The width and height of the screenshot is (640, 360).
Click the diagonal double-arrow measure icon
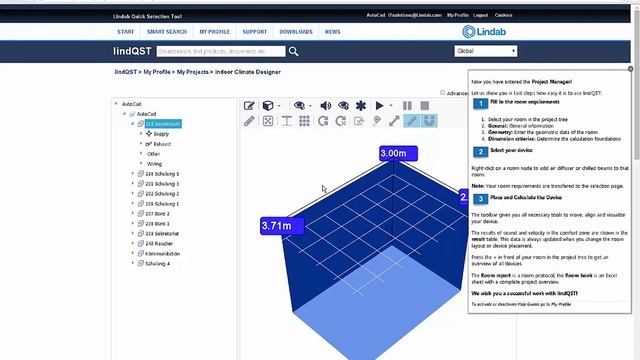(x=394, y=121)
